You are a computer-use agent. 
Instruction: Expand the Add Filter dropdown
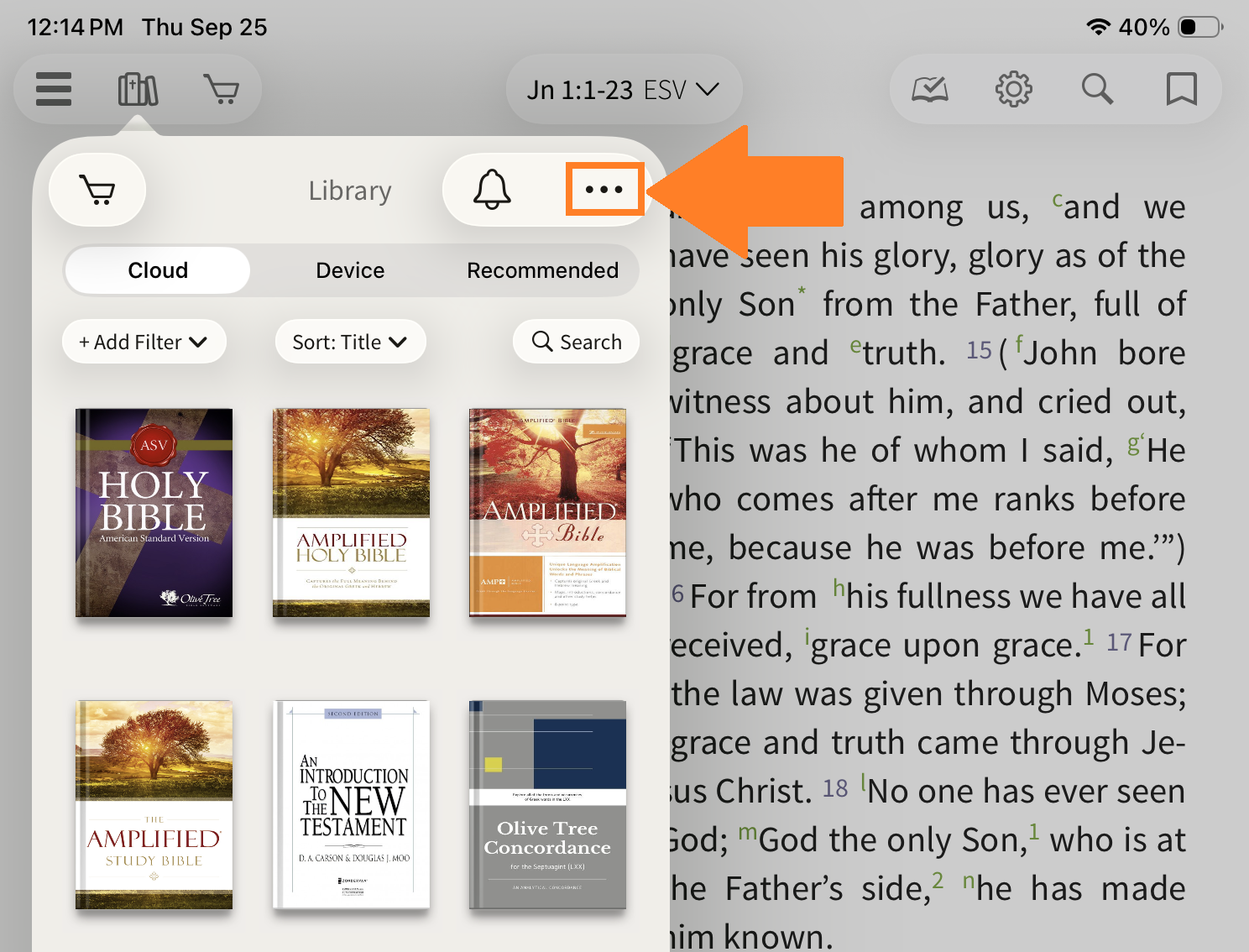(144, 343)
